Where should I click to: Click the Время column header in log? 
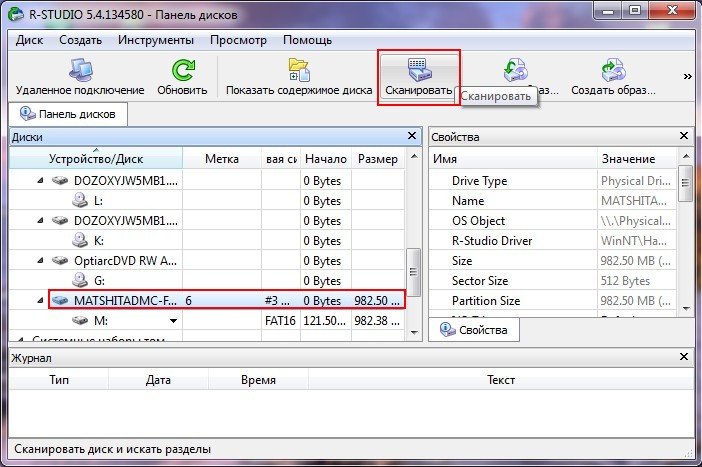tap(258, 380)
